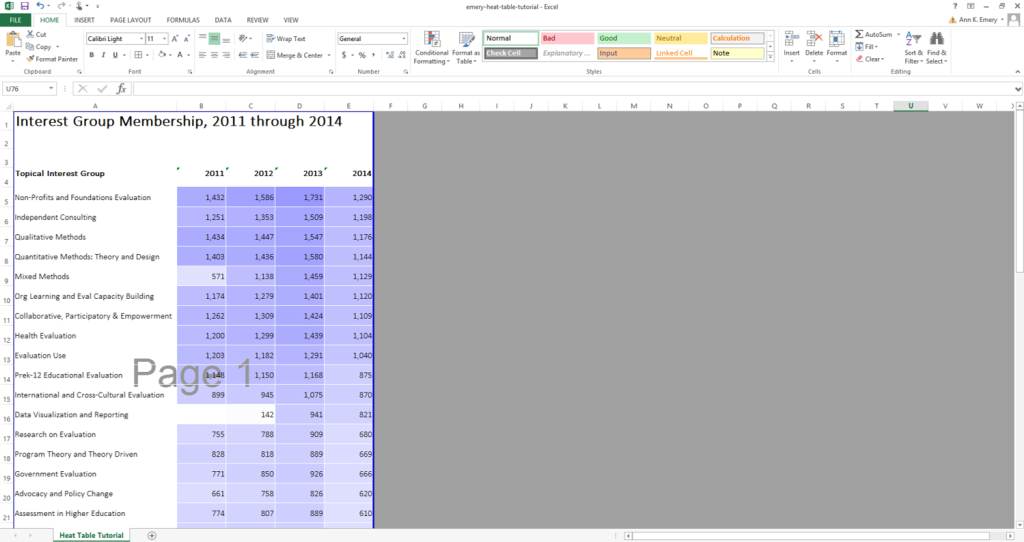The width and height of the screenshot is (1024, 542).
Task: Click the insert function fx icon
Action: (x=121, y=89)
